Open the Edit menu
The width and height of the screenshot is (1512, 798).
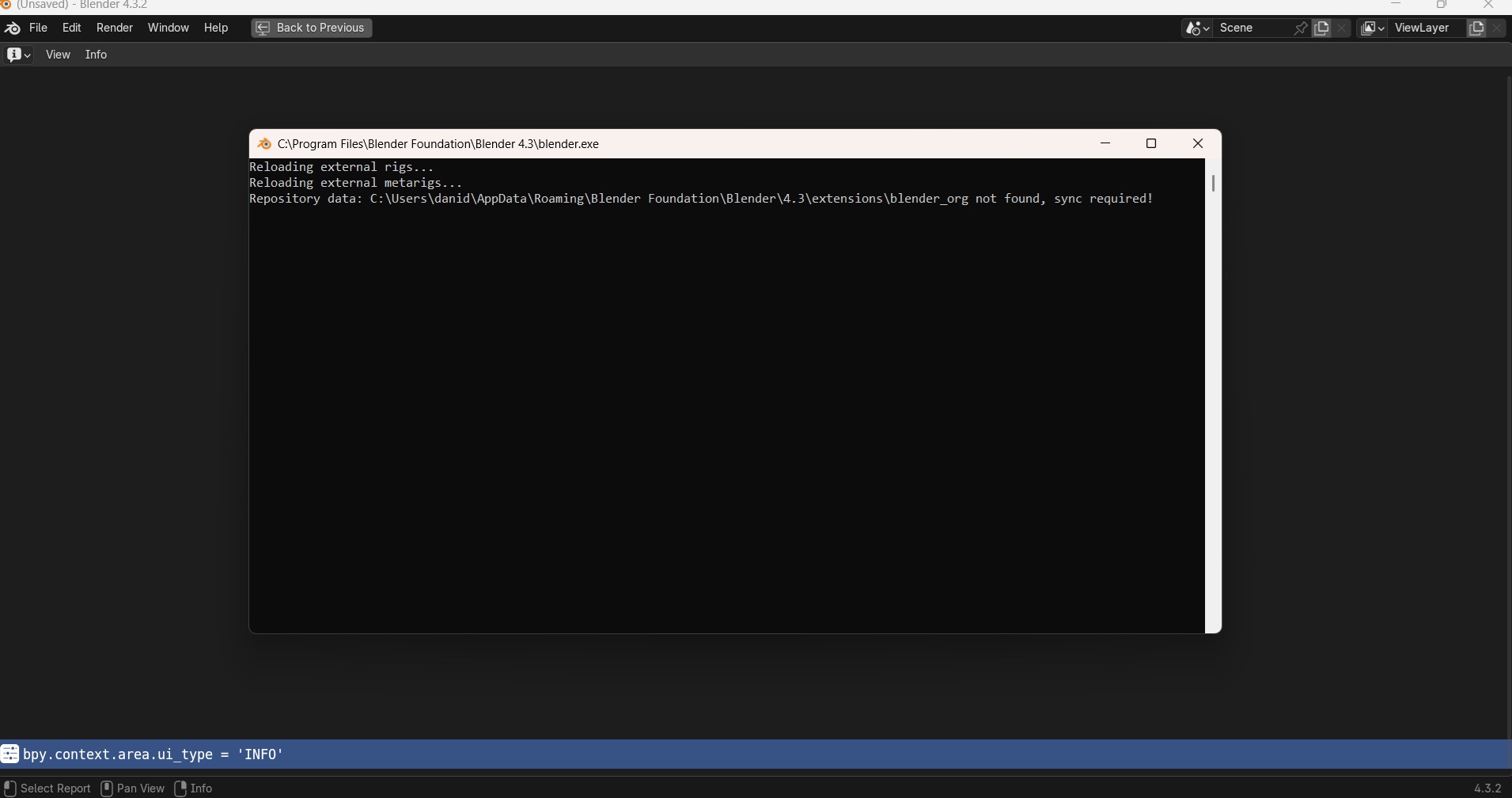click(72, 28)
